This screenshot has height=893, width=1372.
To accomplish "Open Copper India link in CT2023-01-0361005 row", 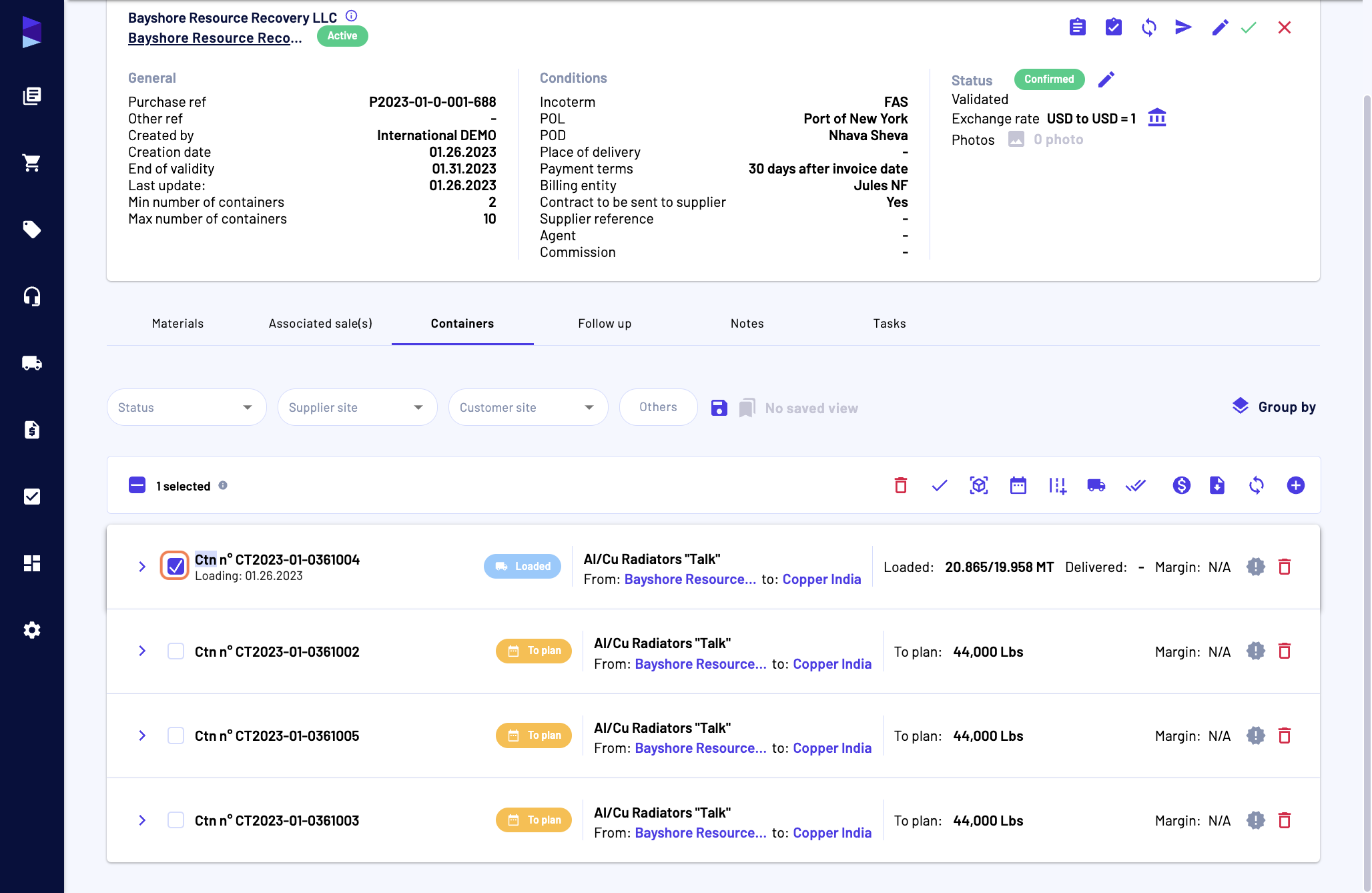I will click(832, 748).
